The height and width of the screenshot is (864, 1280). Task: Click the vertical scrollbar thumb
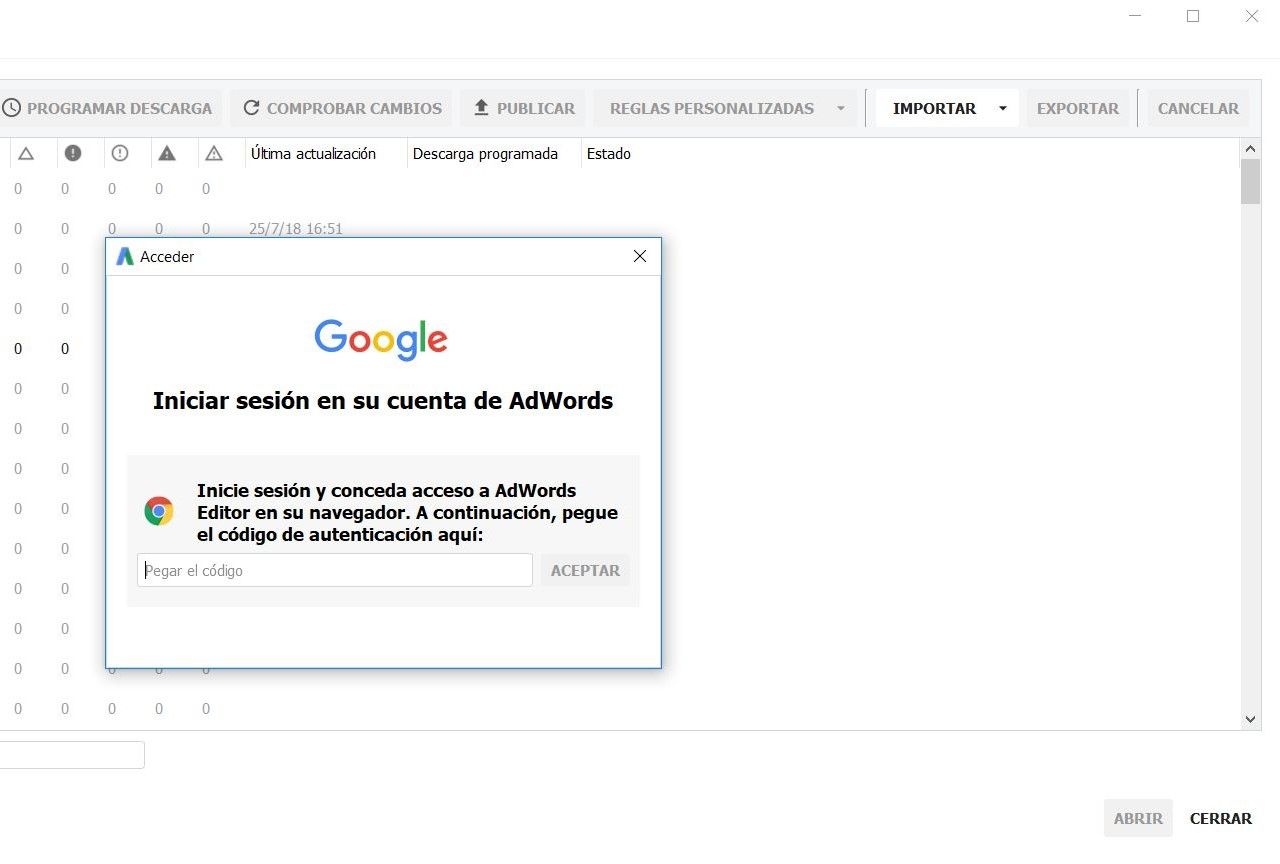1250,181
